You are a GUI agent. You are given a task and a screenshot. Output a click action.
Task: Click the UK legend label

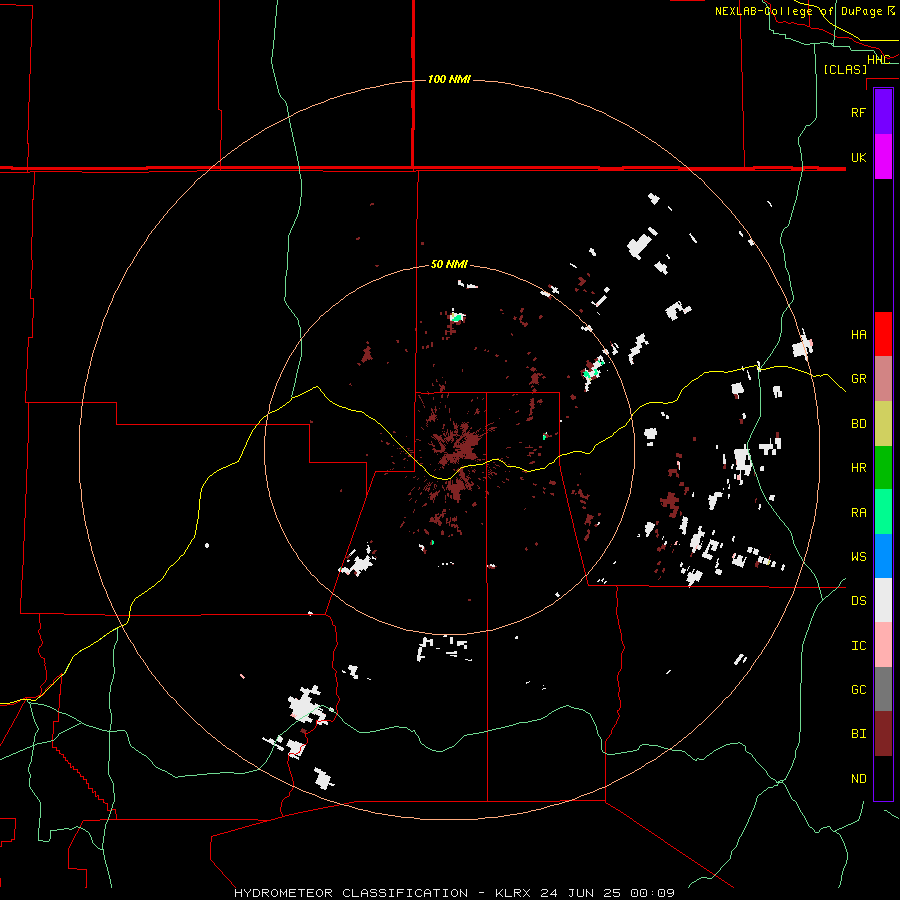coord(859,157)
